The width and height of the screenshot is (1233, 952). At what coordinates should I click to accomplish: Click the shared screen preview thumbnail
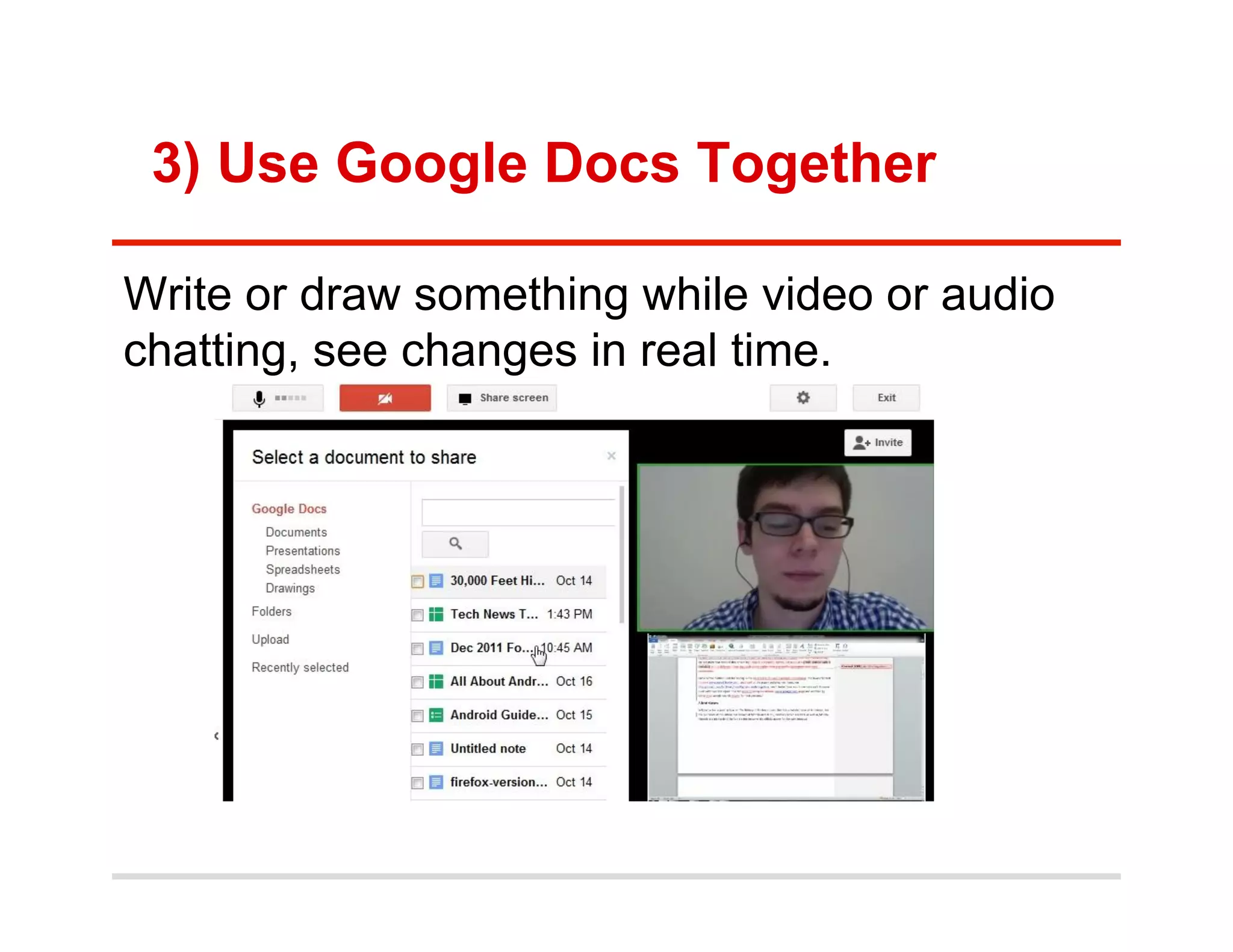click(786, 717)
